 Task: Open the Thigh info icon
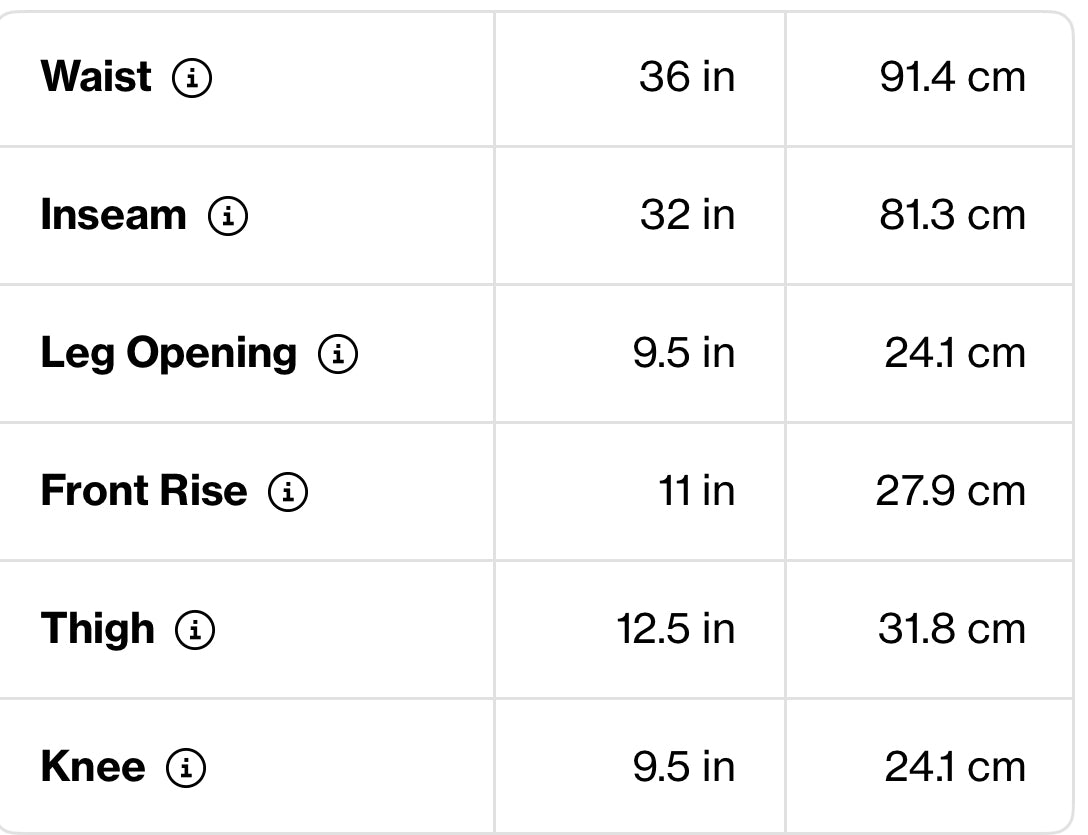[x=195, y=630]
